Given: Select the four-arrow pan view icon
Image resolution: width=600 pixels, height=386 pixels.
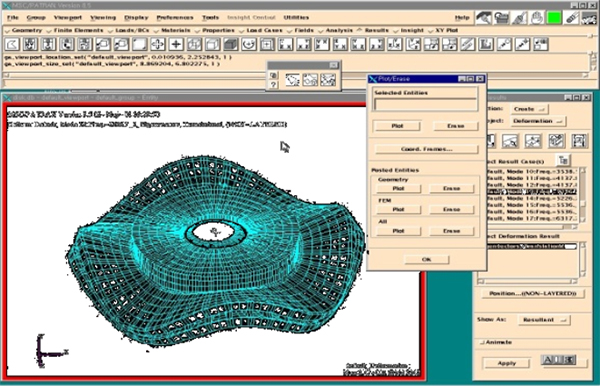Looking at the screenshot, I should pos(158,44).
